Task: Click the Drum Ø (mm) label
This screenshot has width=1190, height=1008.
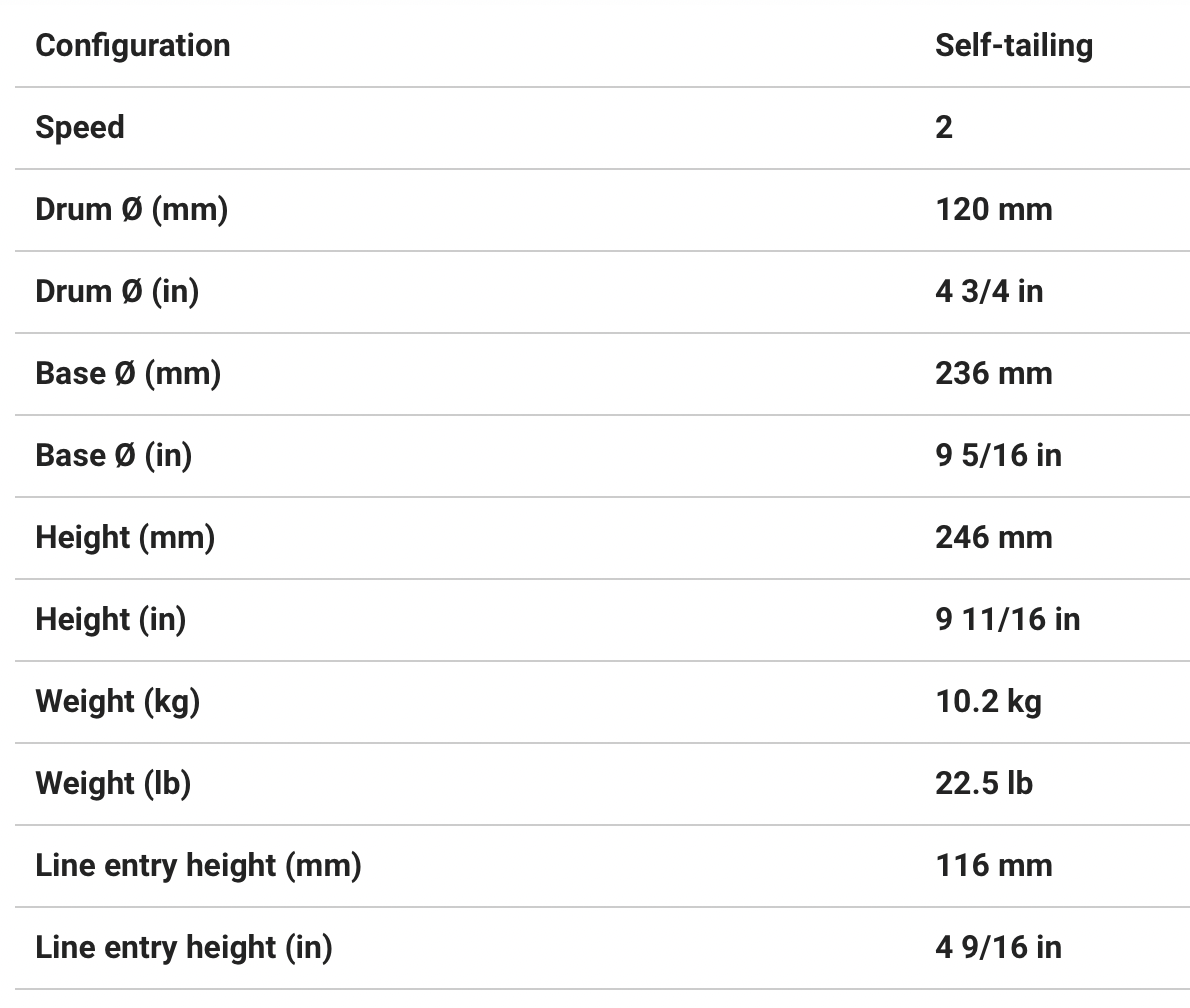Action: tap(131, 210)
